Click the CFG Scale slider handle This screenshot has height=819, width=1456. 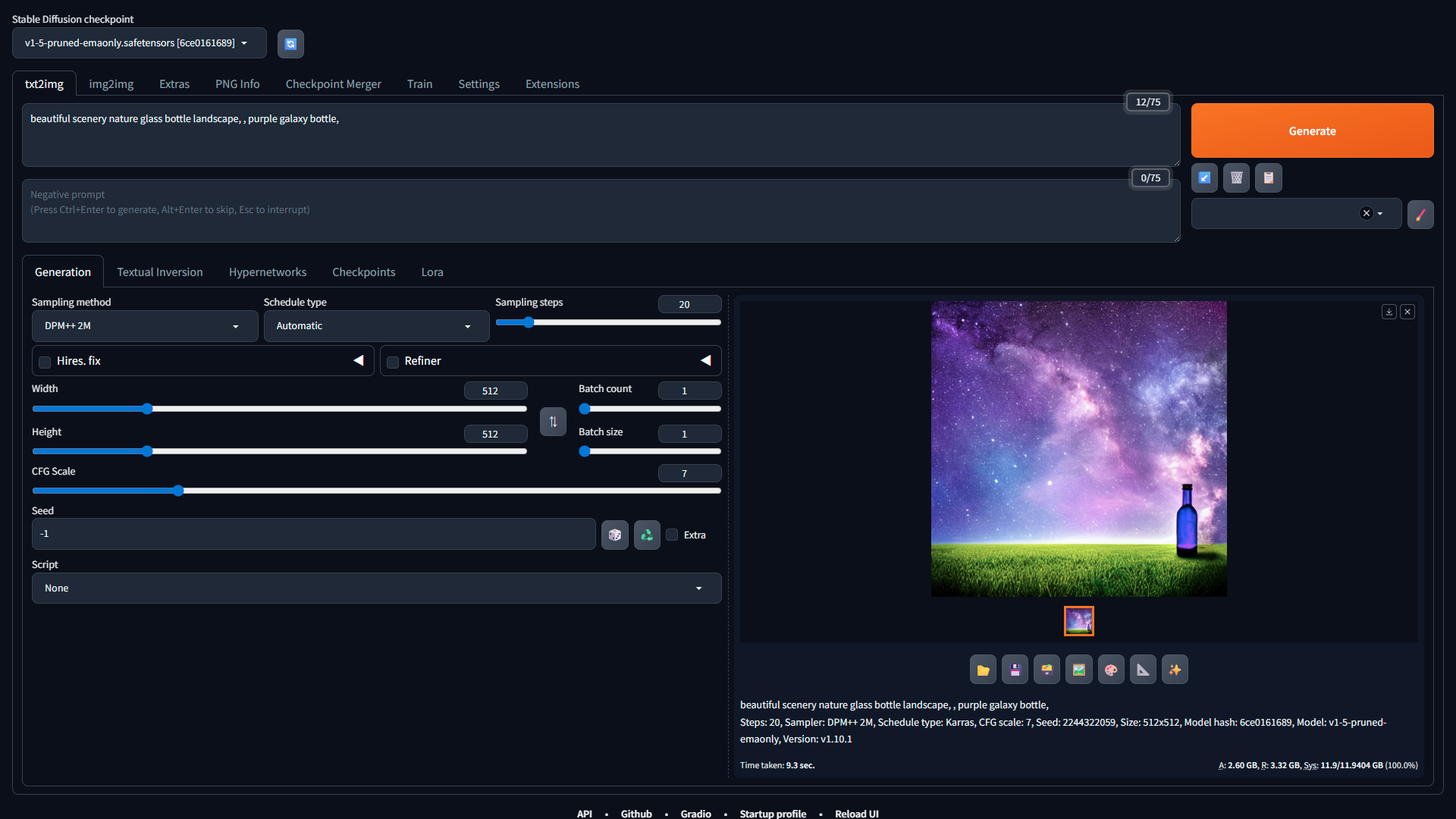coord(178,491)
